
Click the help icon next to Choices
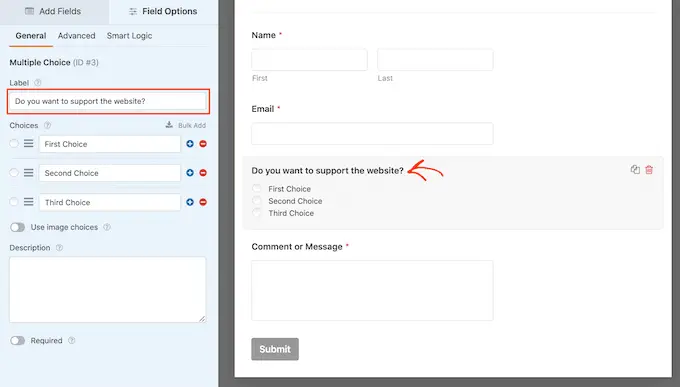coord(47,125)
